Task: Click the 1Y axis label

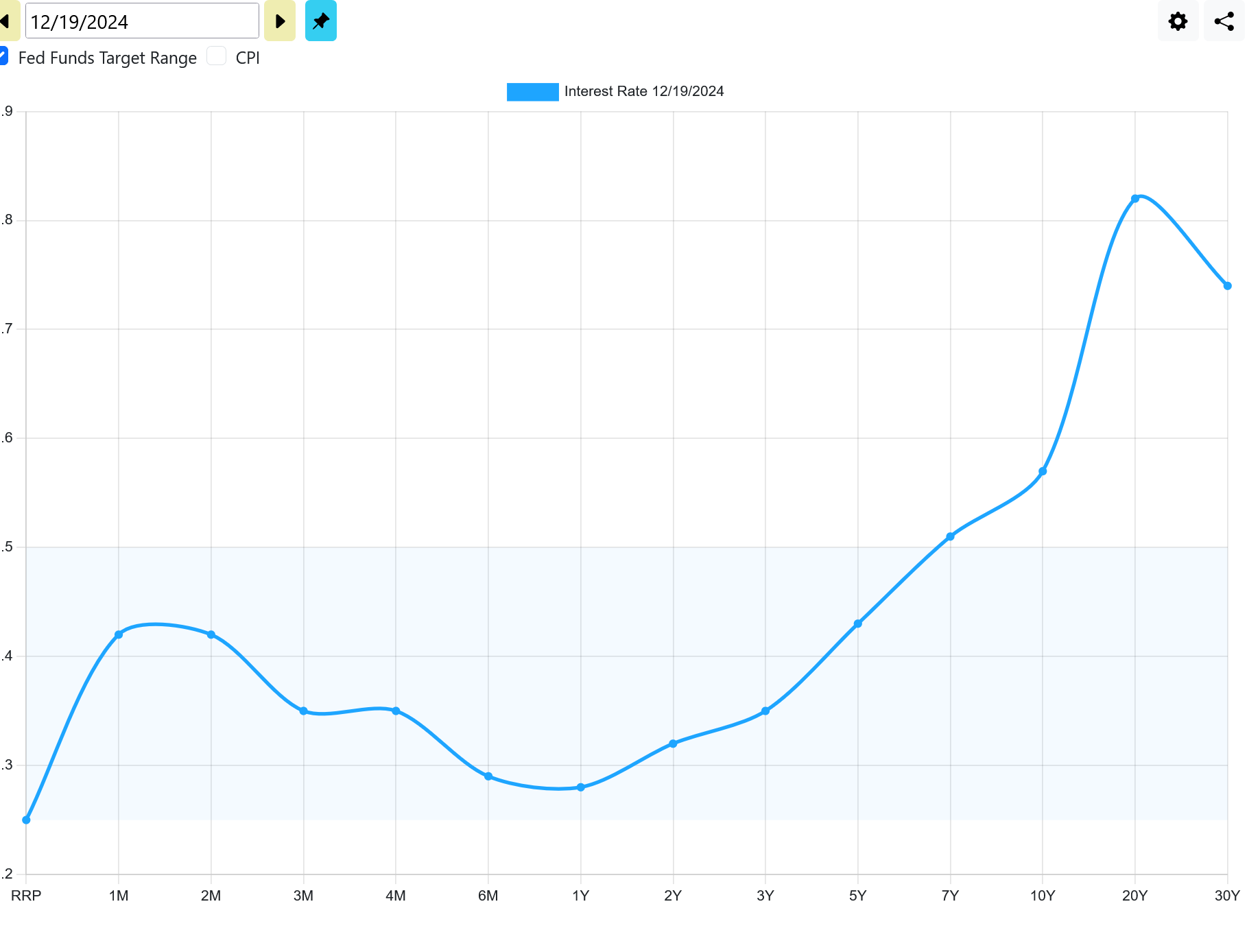Action: pyautogui.click(x=581, y=895)
